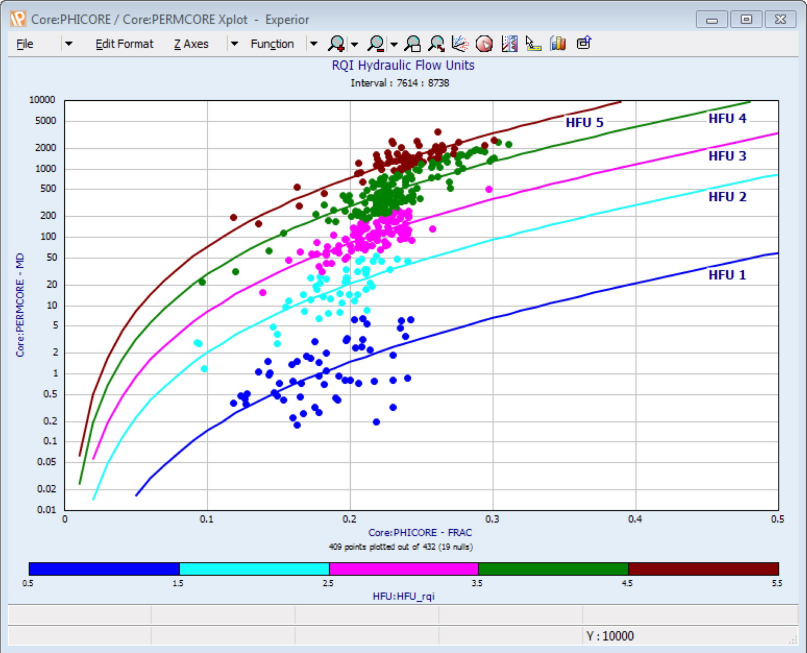807x653 pixels.
Task: Click the window layout icon on toolbar
Action: coord(584,43)
